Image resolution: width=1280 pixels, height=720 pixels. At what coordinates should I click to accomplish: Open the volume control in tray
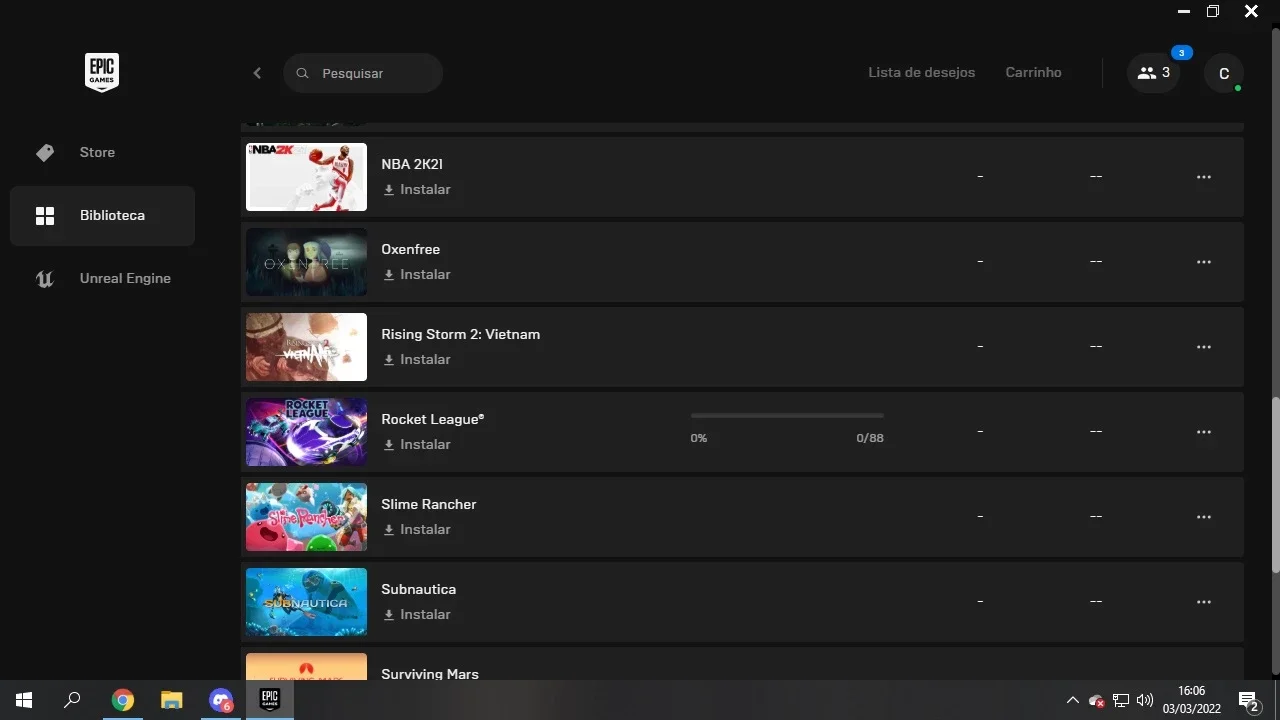tap(1145, 701)
